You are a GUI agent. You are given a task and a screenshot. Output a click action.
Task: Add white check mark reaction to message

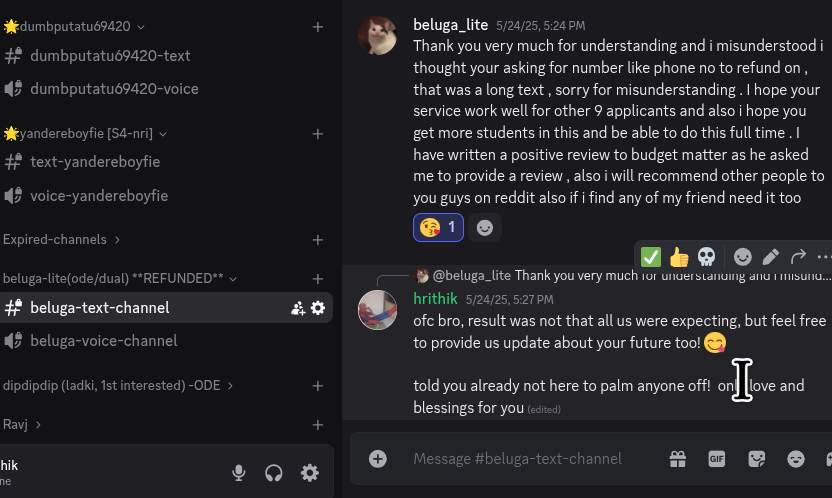[651, 257]
